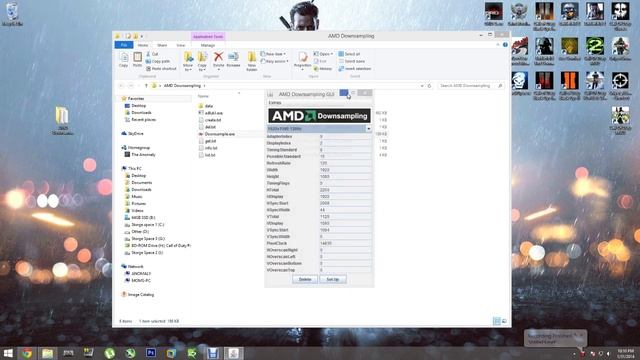Open the Open dropdown in the ribbon
Screen dimensions: 640x360
(x=323, y=54)
